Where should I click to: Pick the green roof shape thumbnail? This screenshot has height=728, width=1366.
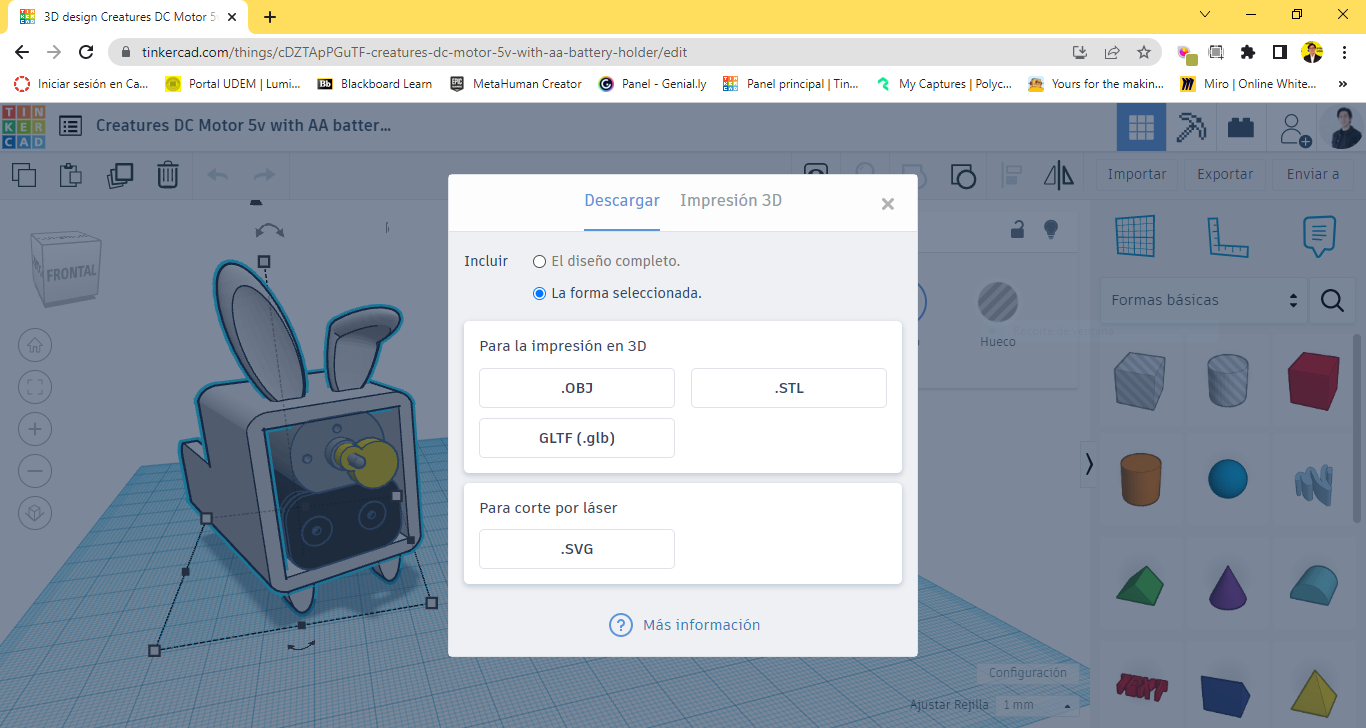(1141, 586)
